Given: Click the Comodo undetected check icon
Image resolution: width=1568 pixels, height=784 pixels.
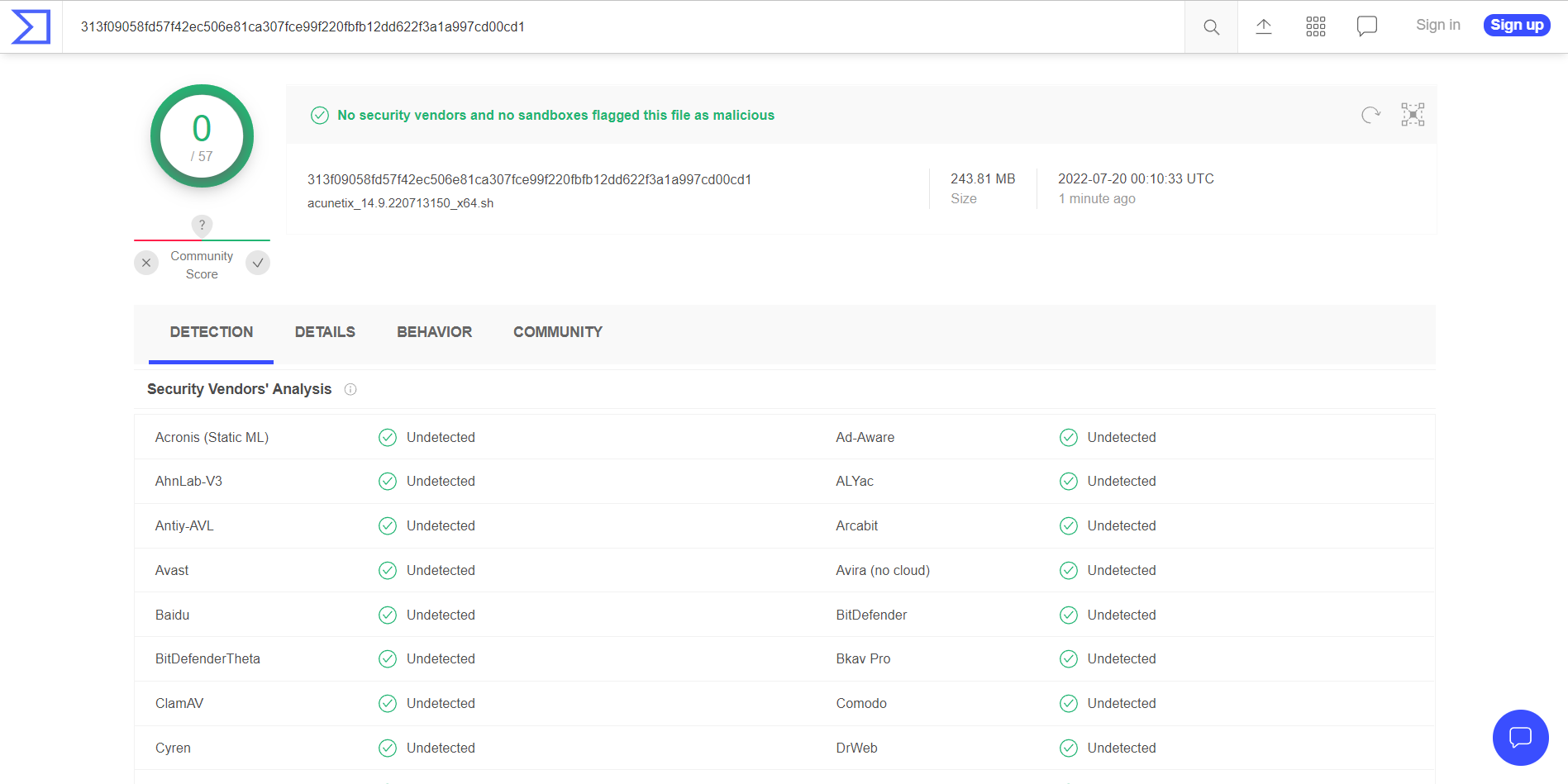Looking at the screenshot, I should tap(1069, 703).
